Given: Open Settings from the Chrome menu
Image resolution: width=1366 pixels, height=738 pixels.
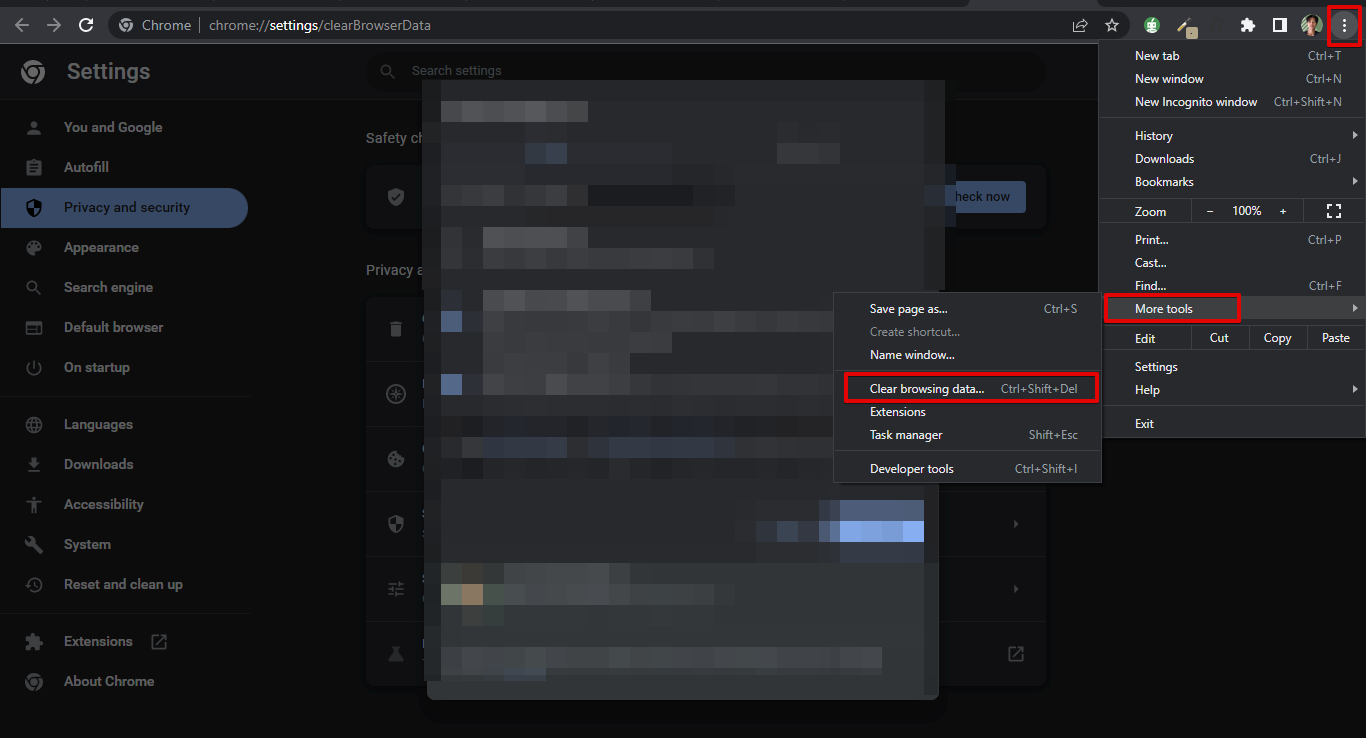Looking at the screenshot, I should (1233, 367).
